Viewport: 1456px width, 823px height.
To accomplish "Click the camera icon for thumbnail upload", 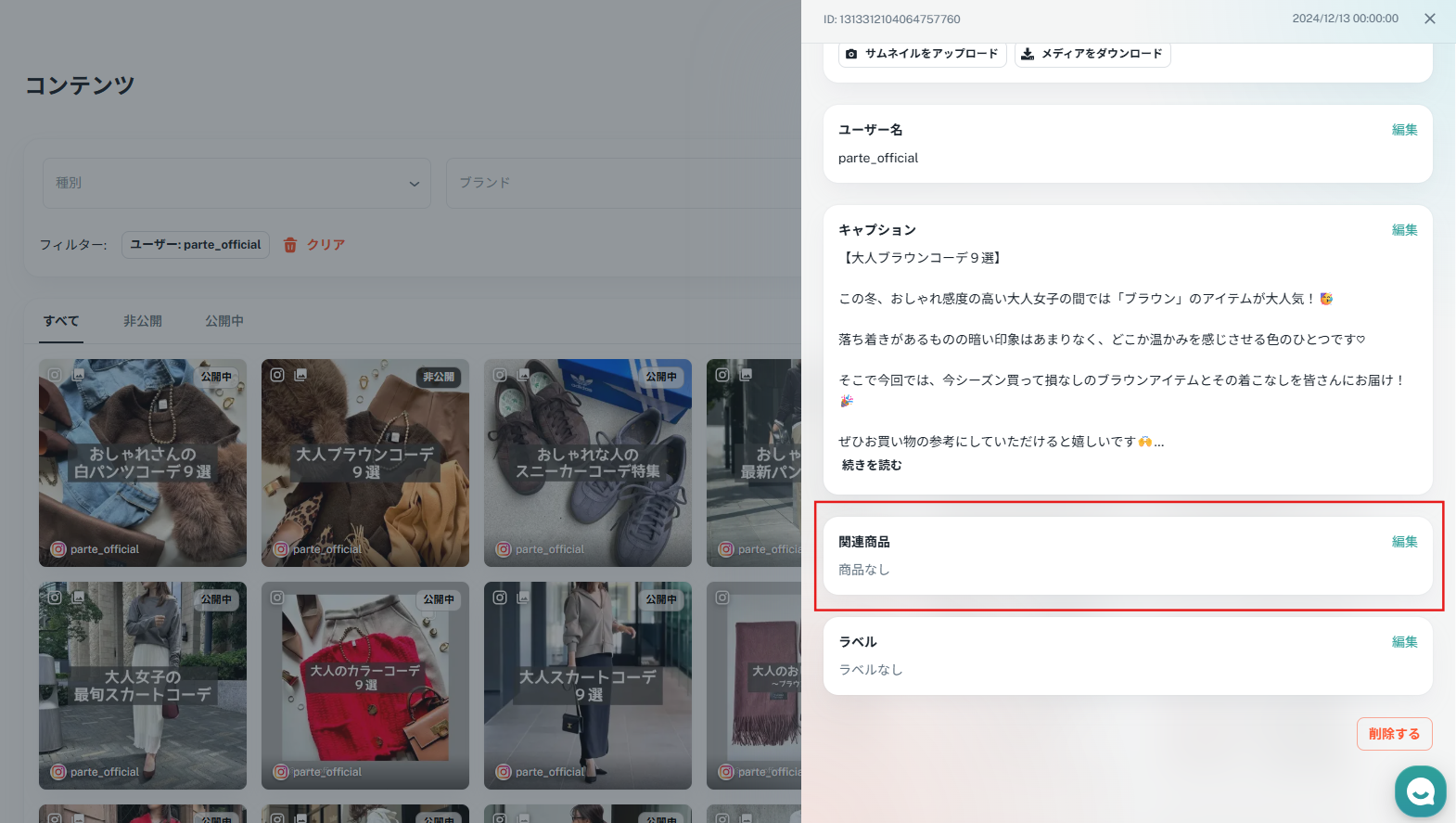I will pos(851,54).
